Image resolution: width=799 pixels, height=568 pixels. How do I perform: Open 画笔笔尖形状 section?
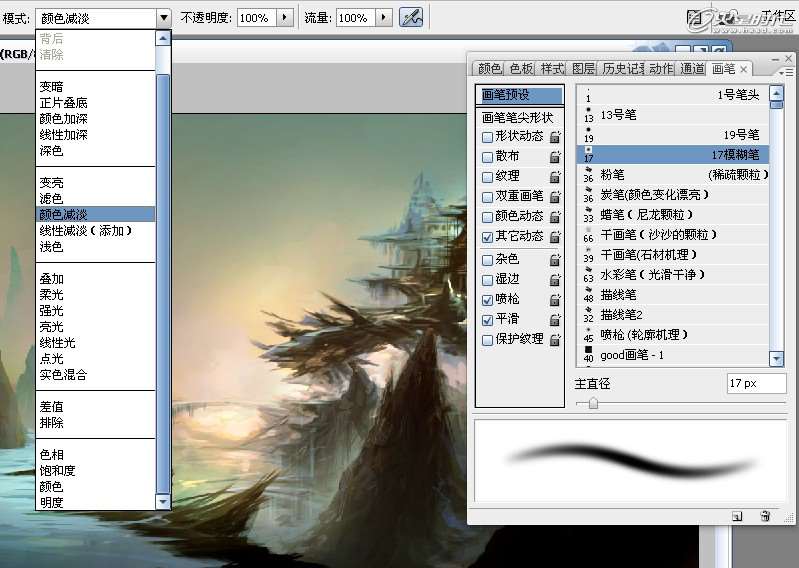[520, 118]
